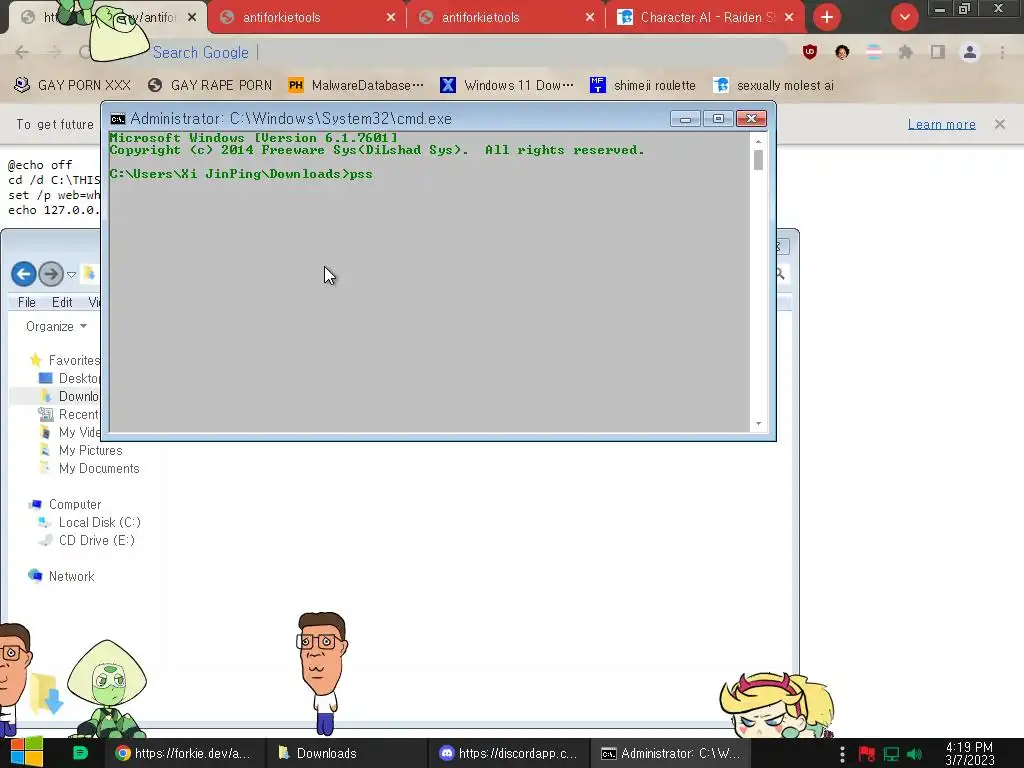This screenshot has height=768, width=1024.
Task: Click the Downloads folder icon beside Peridot
Action: click(47, 694)
